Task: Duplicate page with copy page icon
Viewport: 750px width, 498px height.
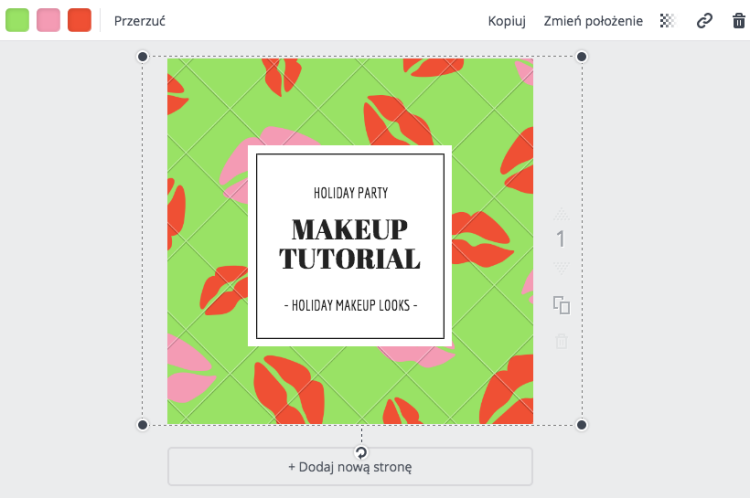Action: tap(561, 305)
